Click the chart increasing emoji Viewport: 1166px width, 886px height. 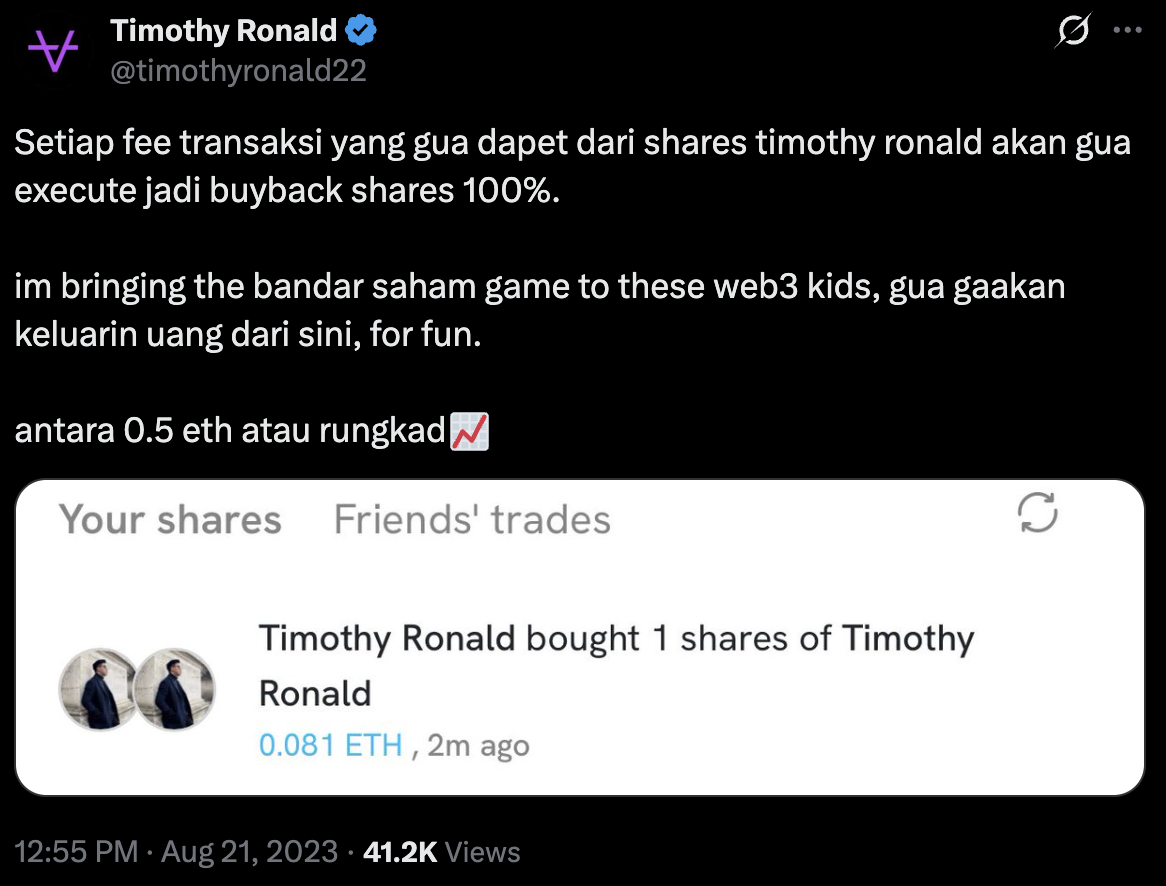[x=470, y=430]
